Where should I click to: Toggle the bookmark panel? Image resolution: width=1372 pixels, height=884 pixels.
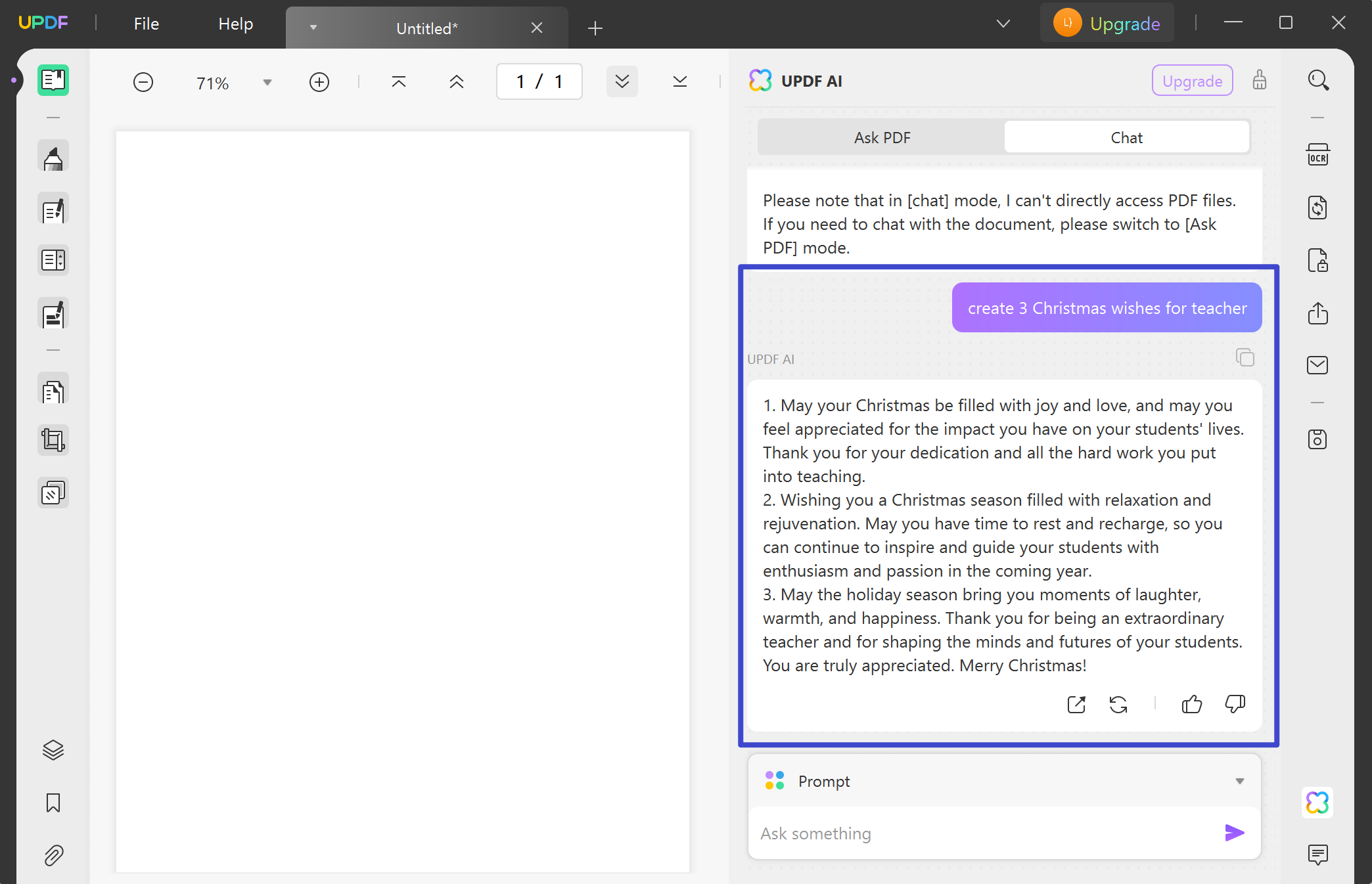coord(53,803)
